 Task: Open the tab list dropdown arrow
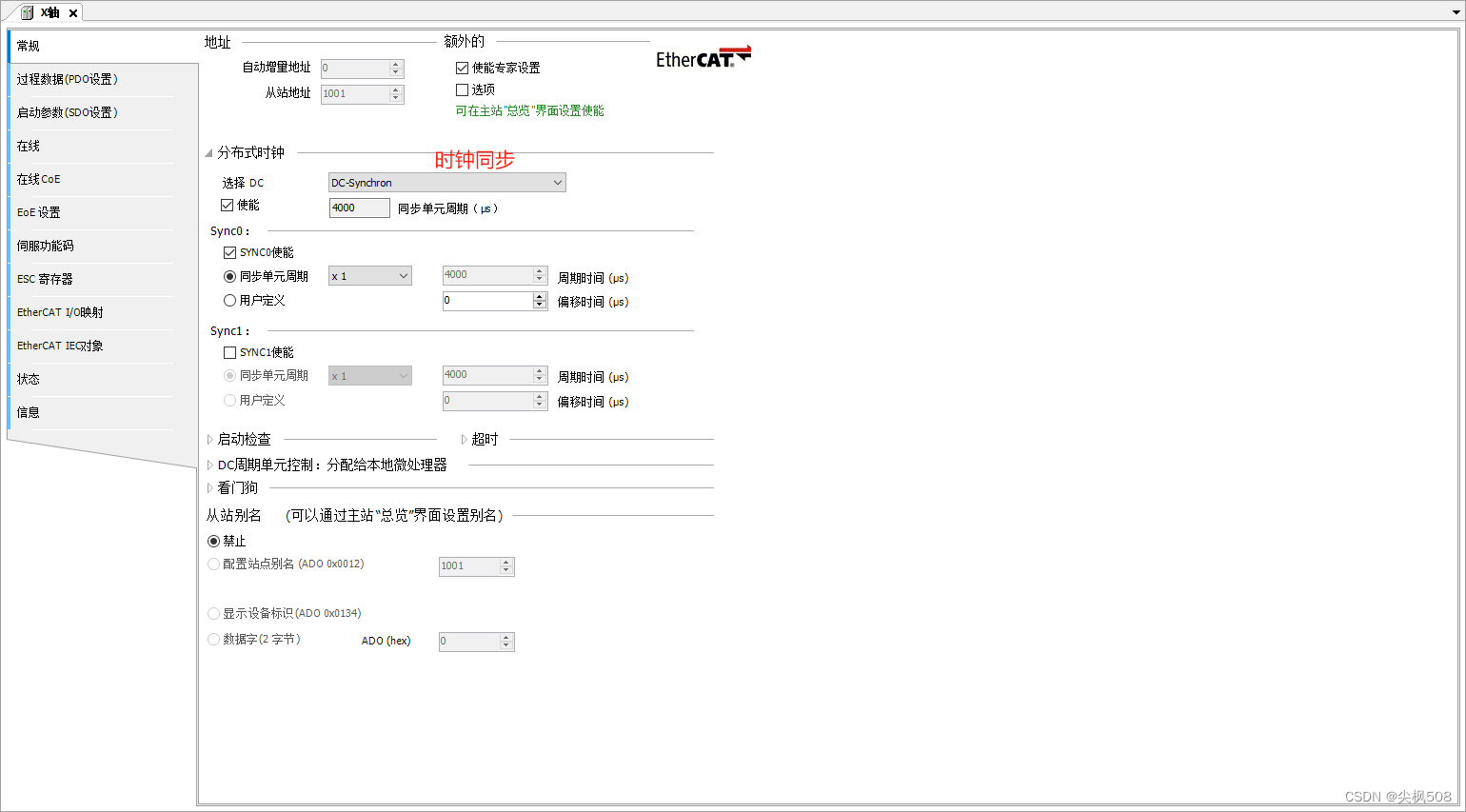point(1456,11)
